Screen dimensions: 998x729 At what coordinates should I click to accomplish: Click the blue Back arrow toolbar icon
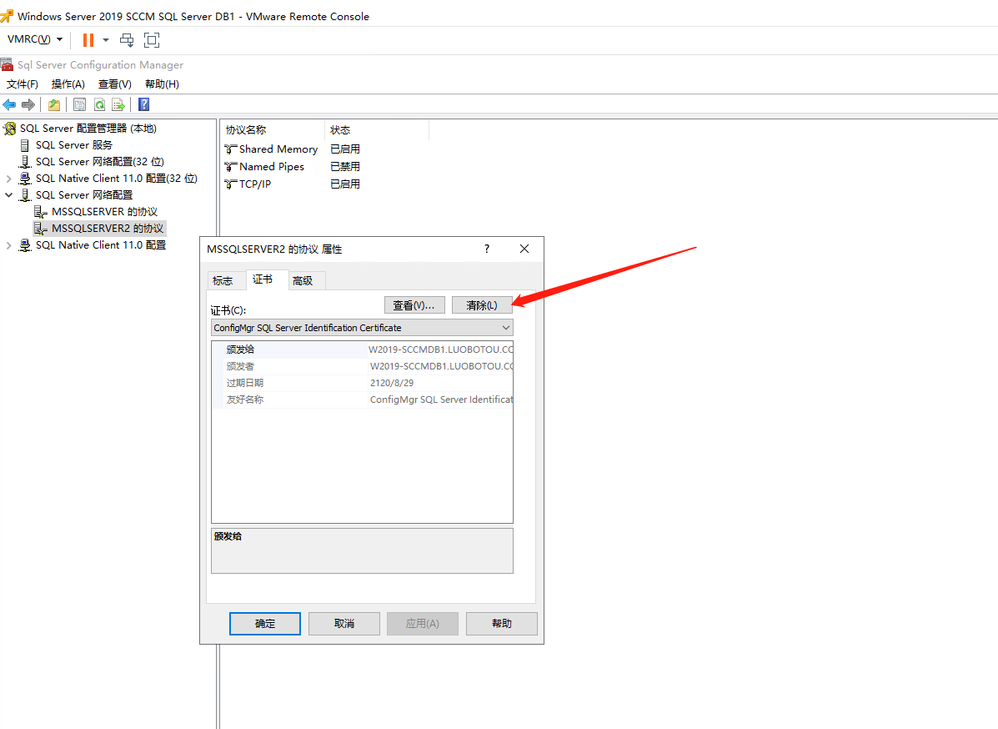click(10, 105)
